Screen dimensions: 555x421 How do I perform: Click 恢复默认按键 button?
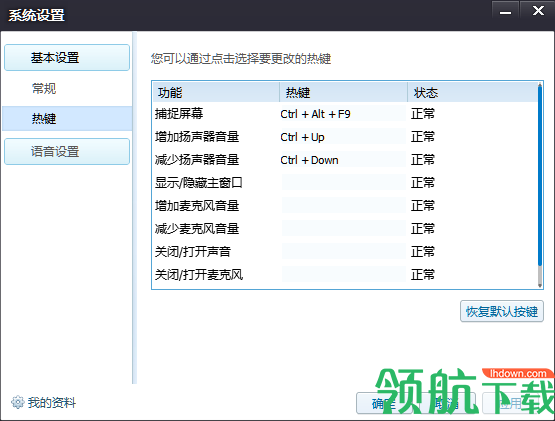pos(502,312)
